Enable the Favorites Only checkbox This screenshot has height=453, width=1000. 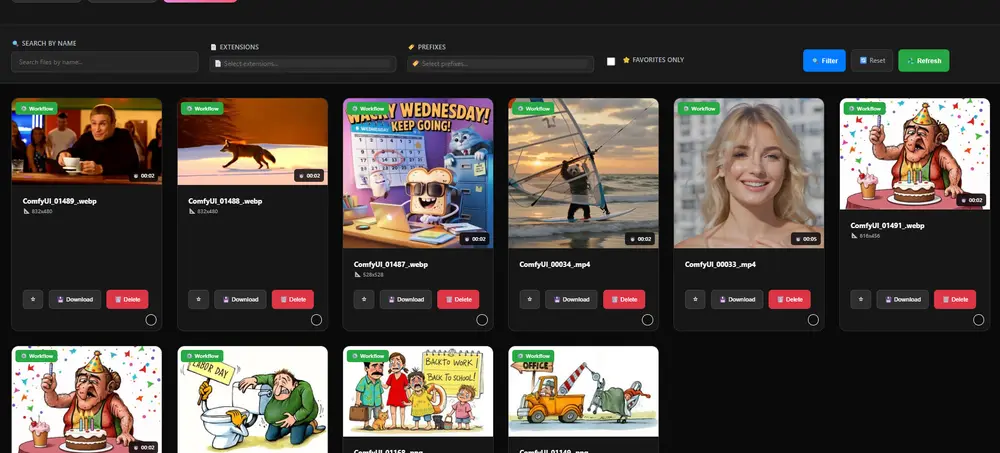click(611, 61)
